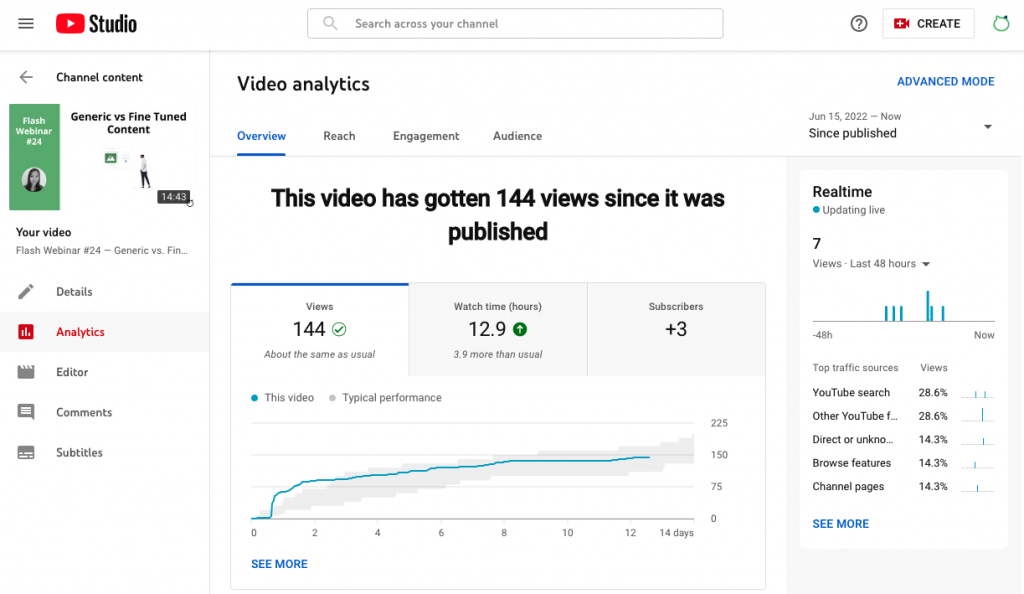
Task: Click the CREATE button
Action: coord(928,23)
